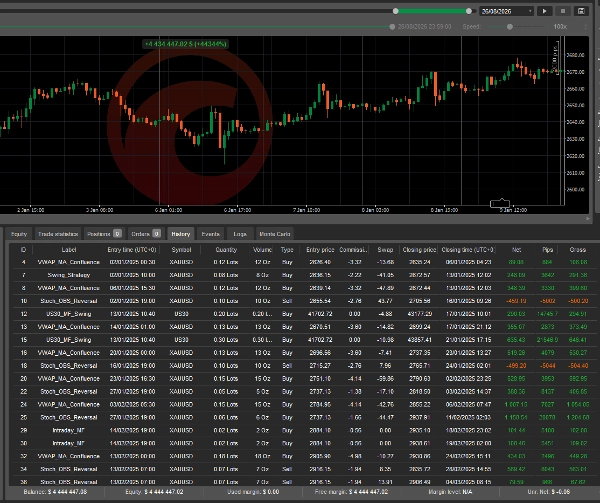Switch to the Equity tab

pos(19,234)
